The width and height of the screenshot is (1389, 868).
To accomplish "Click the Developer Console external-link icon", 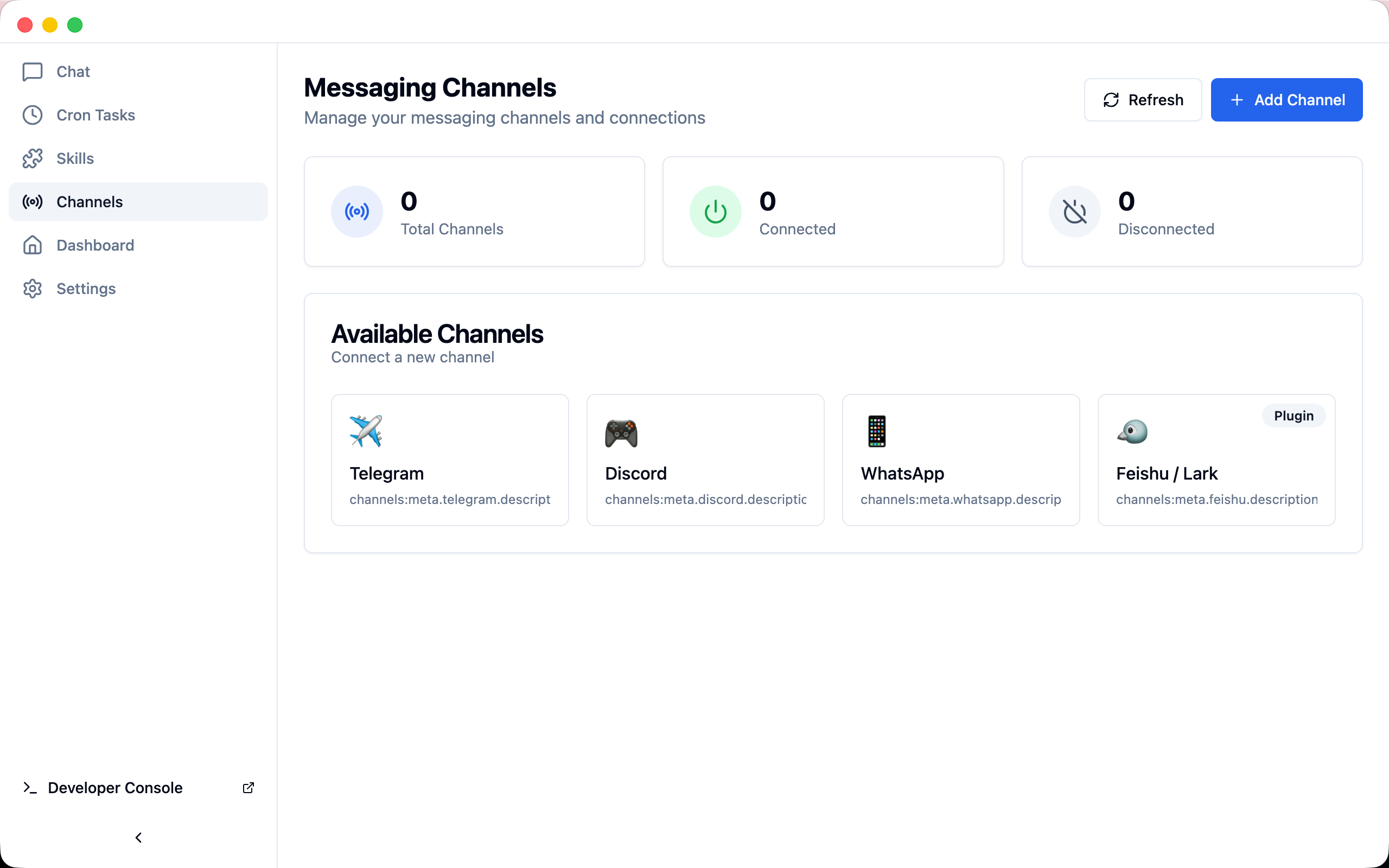I will coord(248,788).
